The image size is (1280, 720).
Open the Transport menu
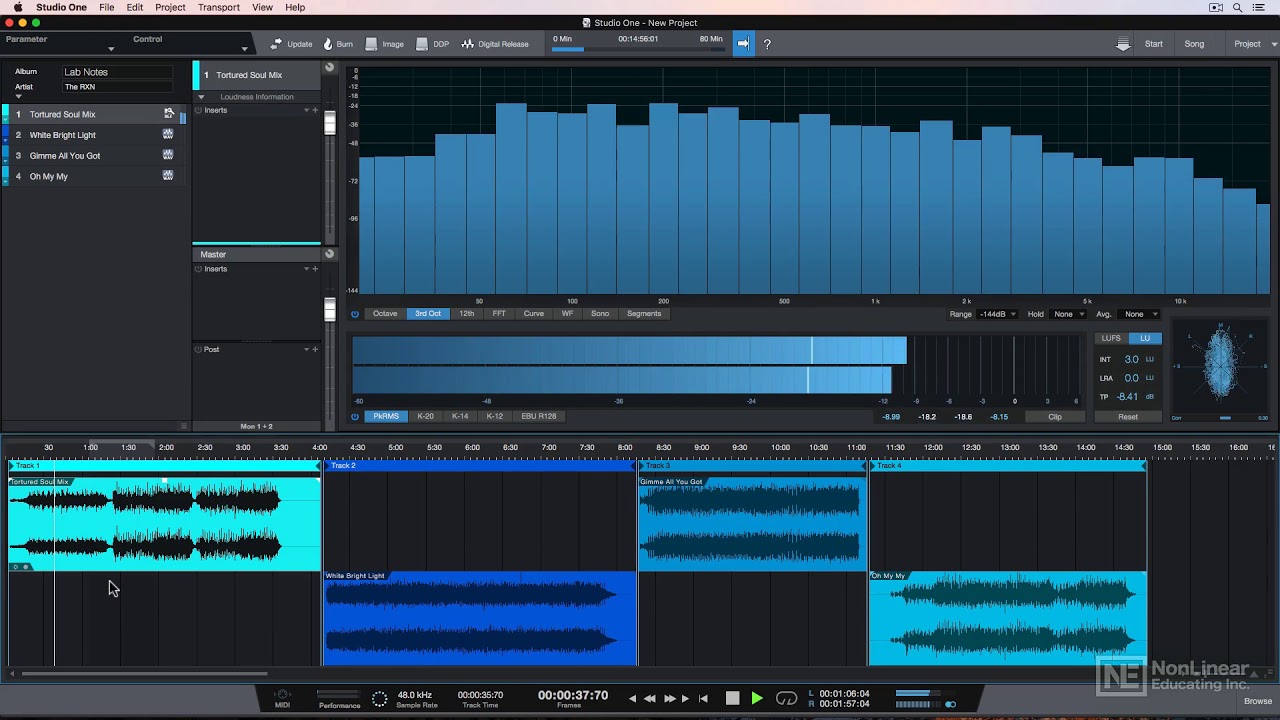[218, 7]
